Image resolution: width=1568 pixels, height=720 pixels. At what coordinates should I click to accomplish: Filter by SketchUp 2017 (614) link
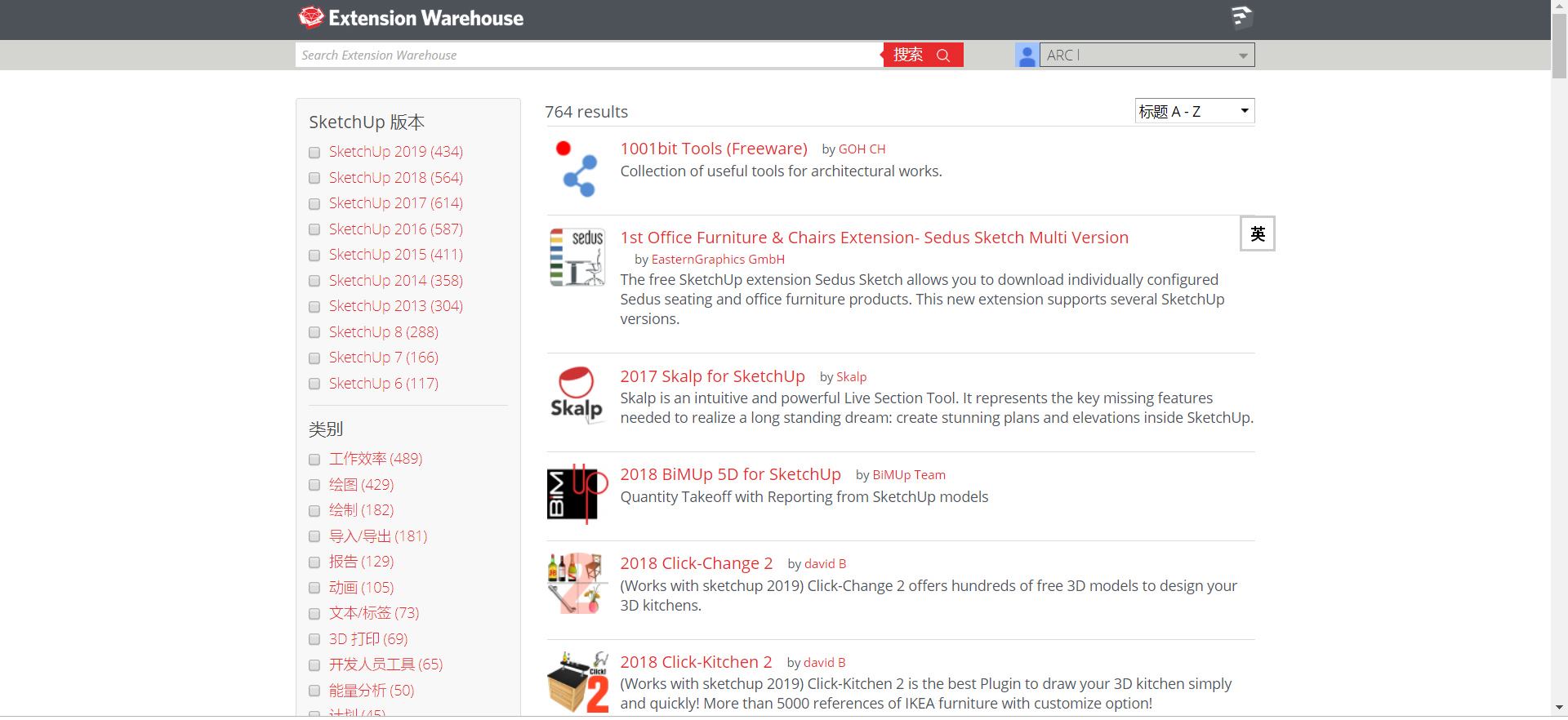click(396, 203)
